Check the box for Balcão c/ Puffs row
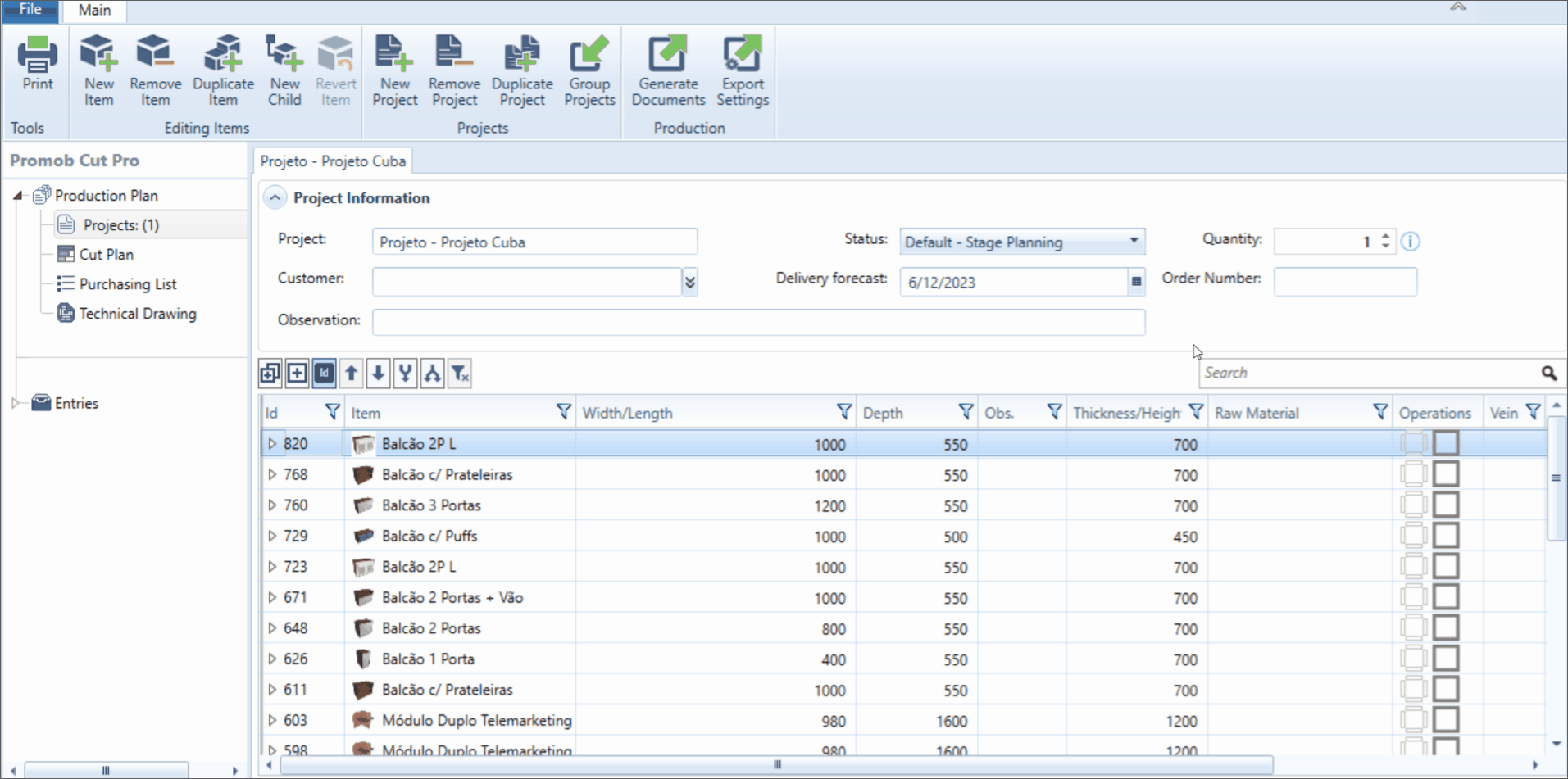The width and height of the screenshot is (1568, 779). (1446, 536)
